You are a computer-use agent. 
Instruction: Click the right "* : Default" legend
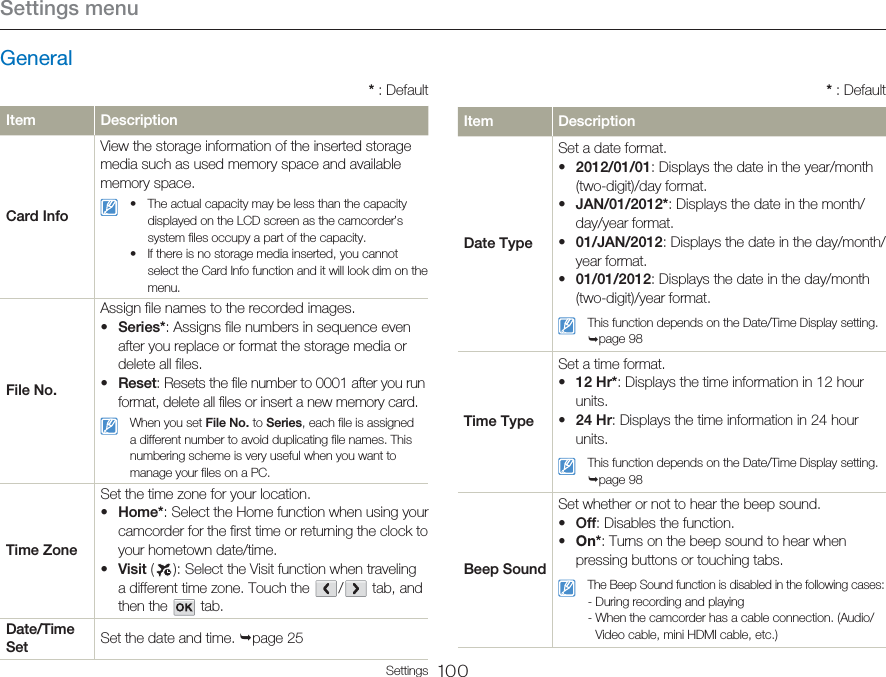(x=855, y=90)
